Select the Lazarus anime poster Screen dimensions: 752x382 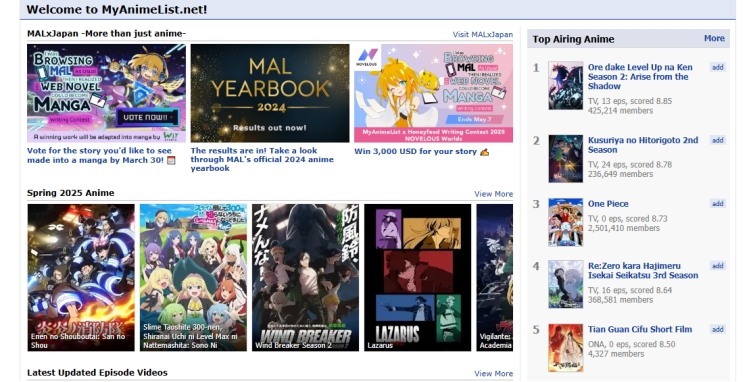[418, 278]
